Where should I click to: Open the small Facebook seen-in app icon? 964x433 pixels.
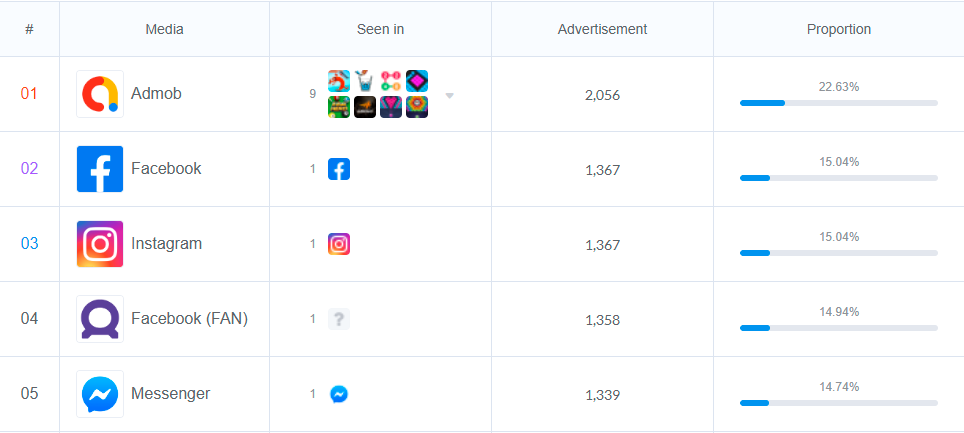tap(339, 169)
